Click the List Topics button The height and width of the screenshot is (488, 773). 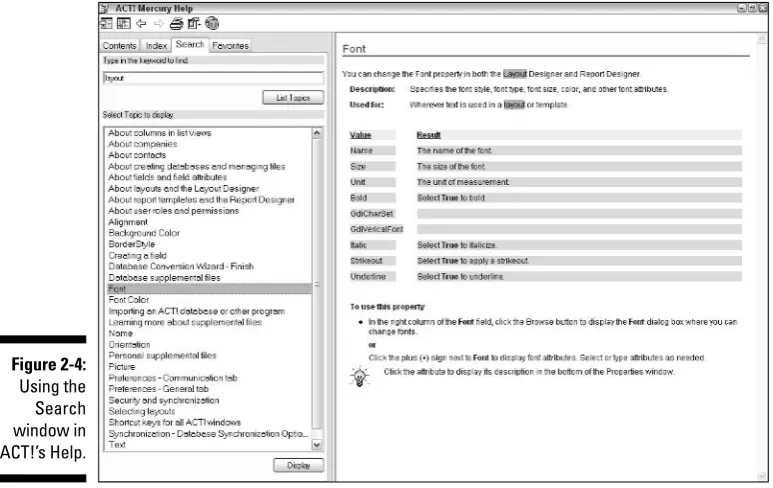point(293,98)
